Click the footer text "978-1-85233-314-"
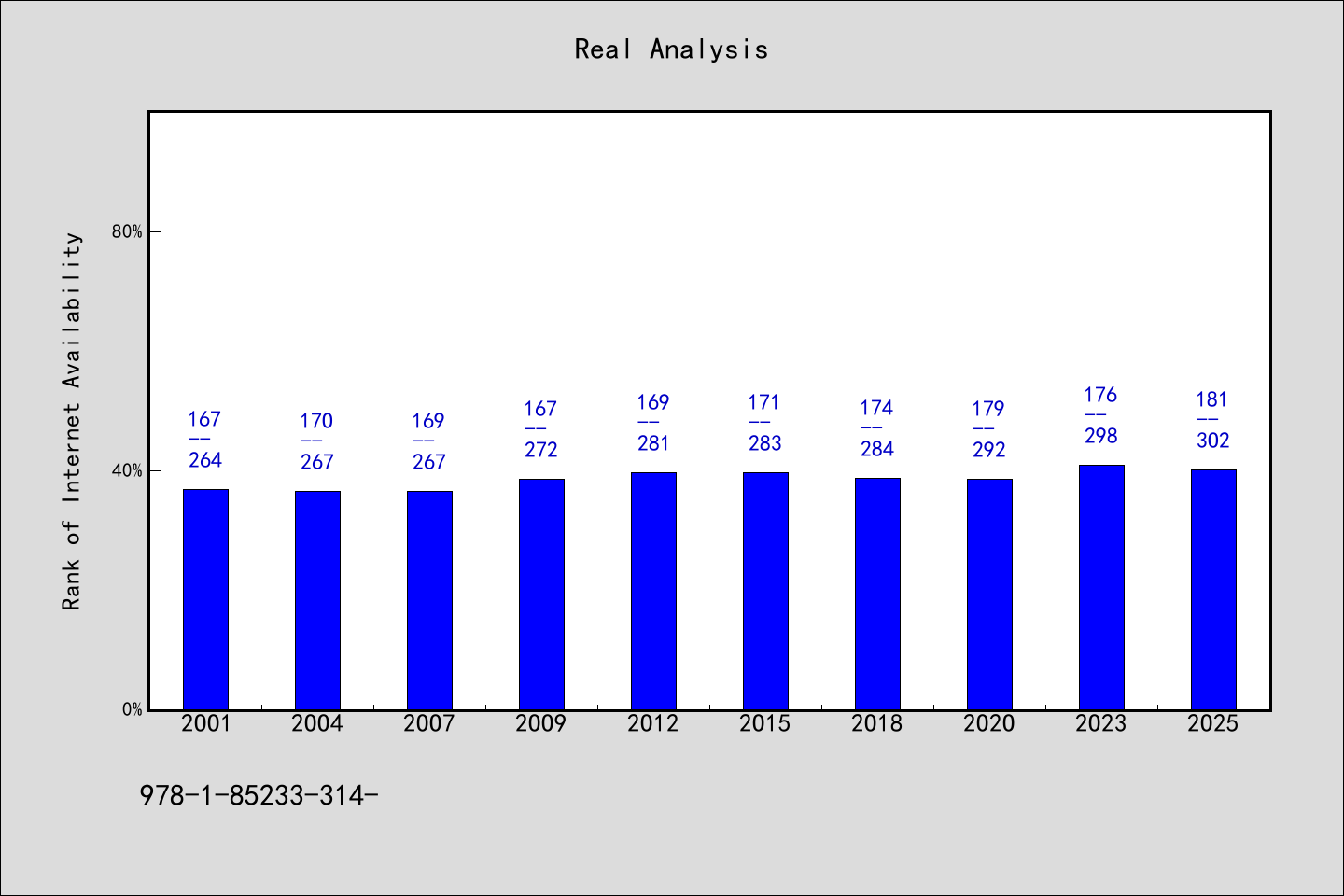The image size is (1344, 896). pos(259,795)
